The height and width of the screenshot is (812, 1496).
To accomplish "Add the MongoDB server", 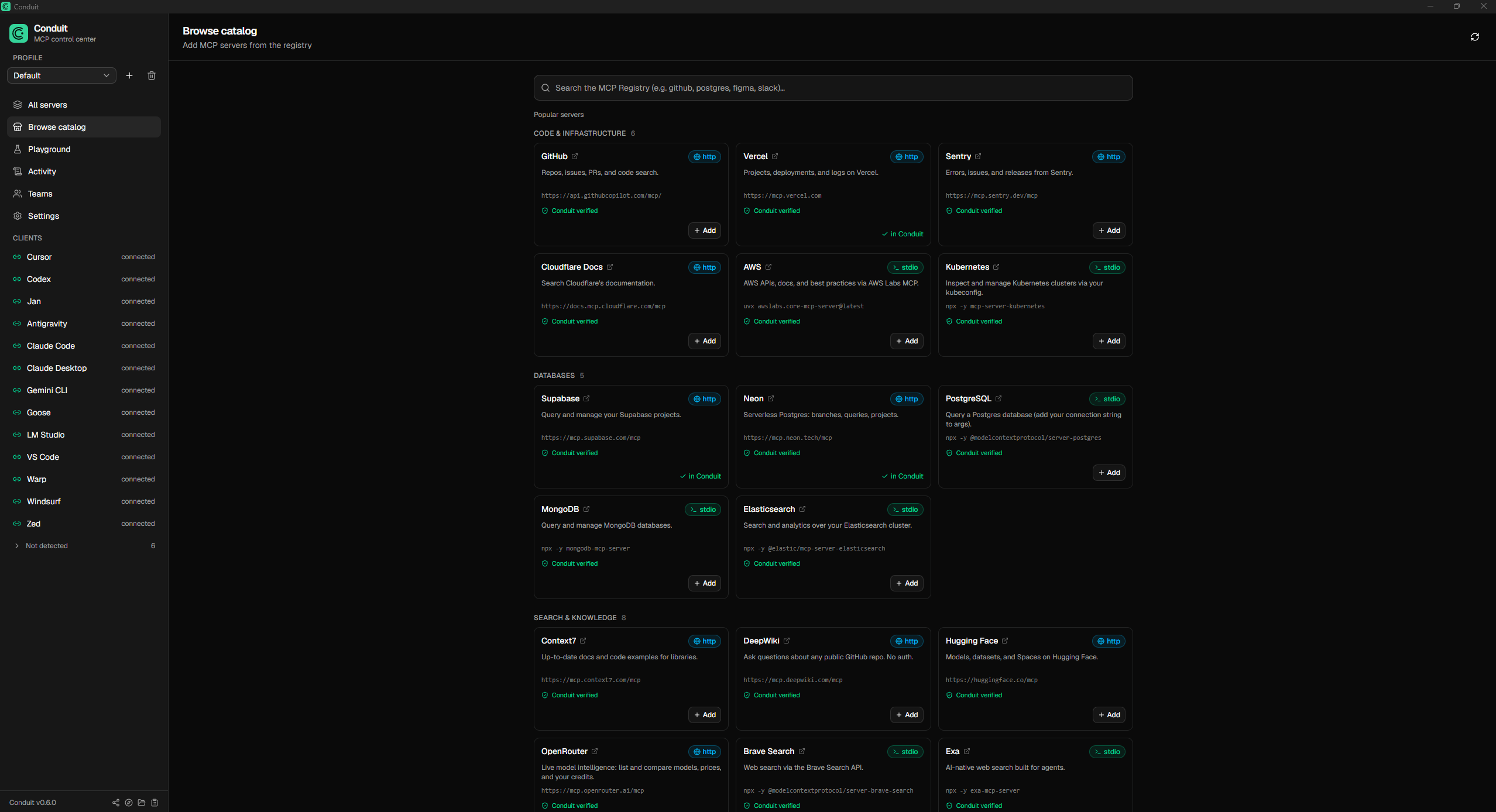I will (705, 583).
